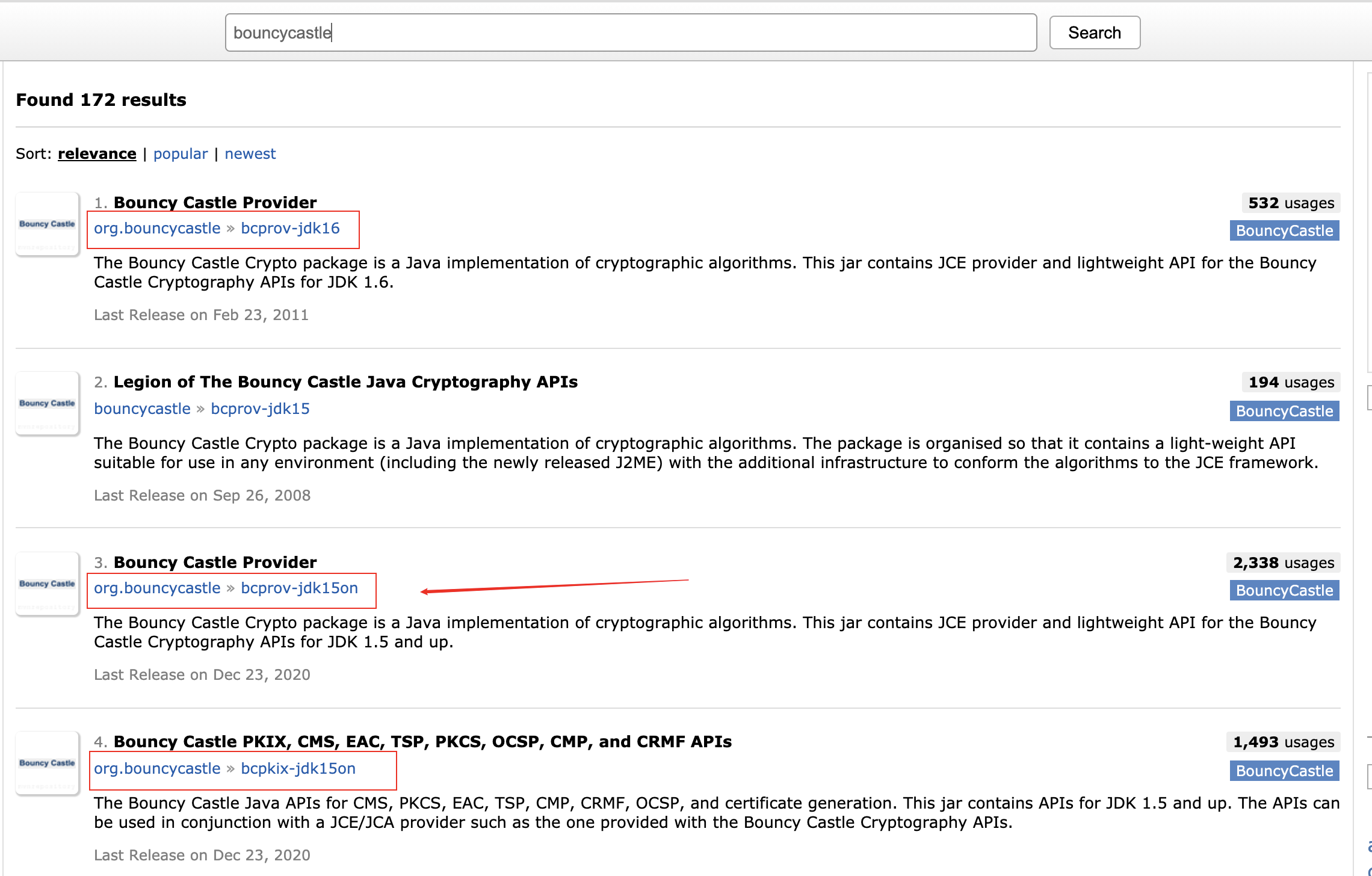Sort results by newest

250,154
